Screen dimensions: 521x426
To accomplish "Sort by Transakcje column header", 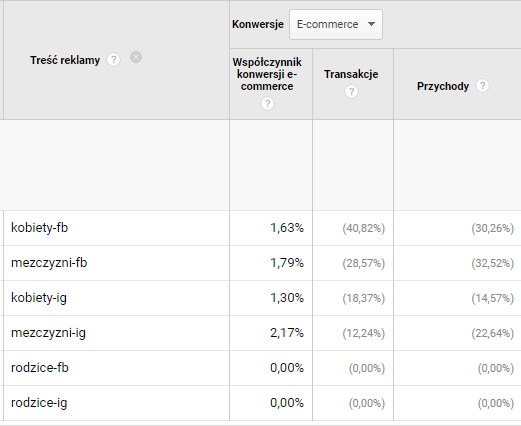I will [x=351, y=74].
